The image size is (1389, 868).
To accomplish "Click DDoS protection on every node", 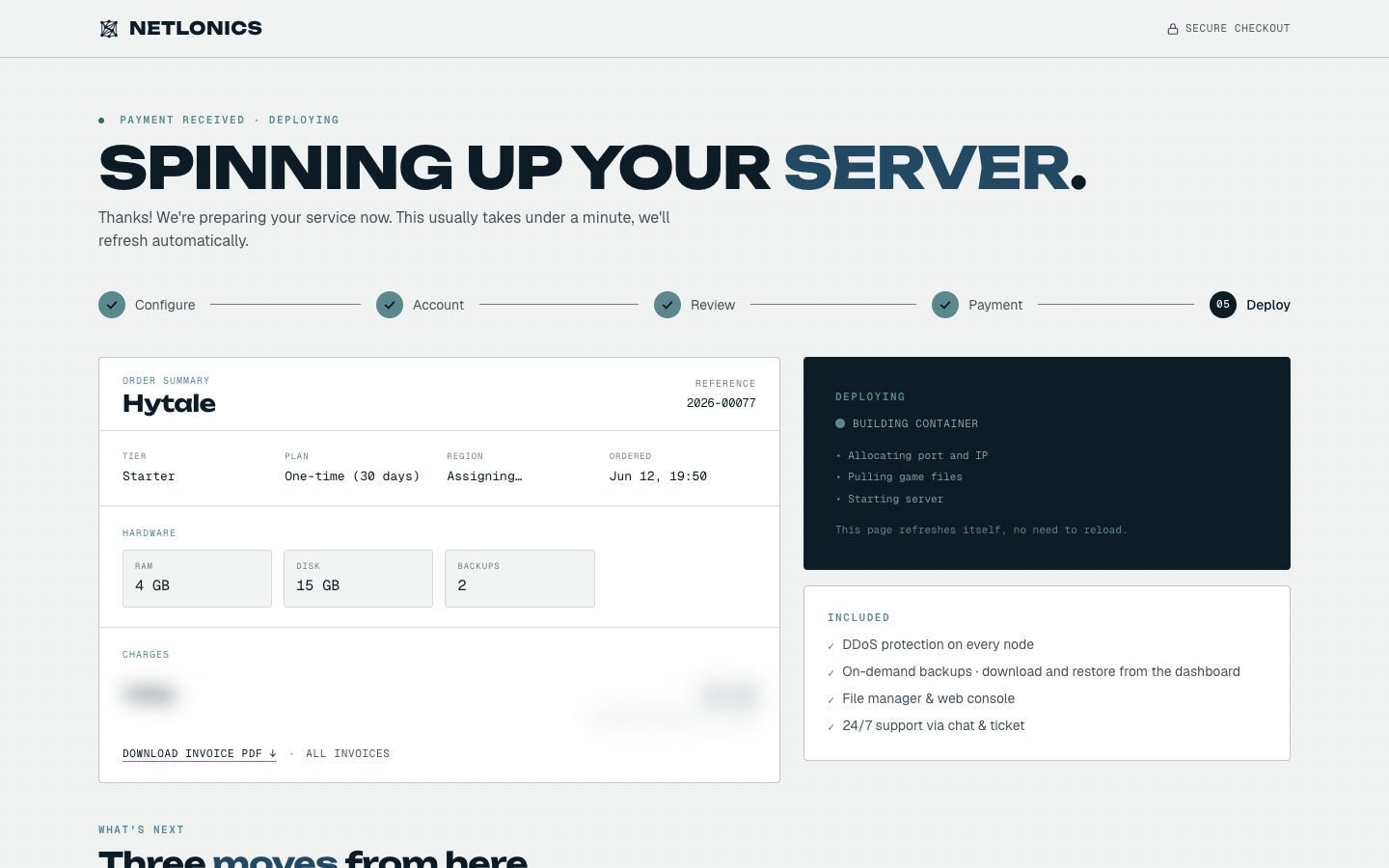I will [938, 645].
